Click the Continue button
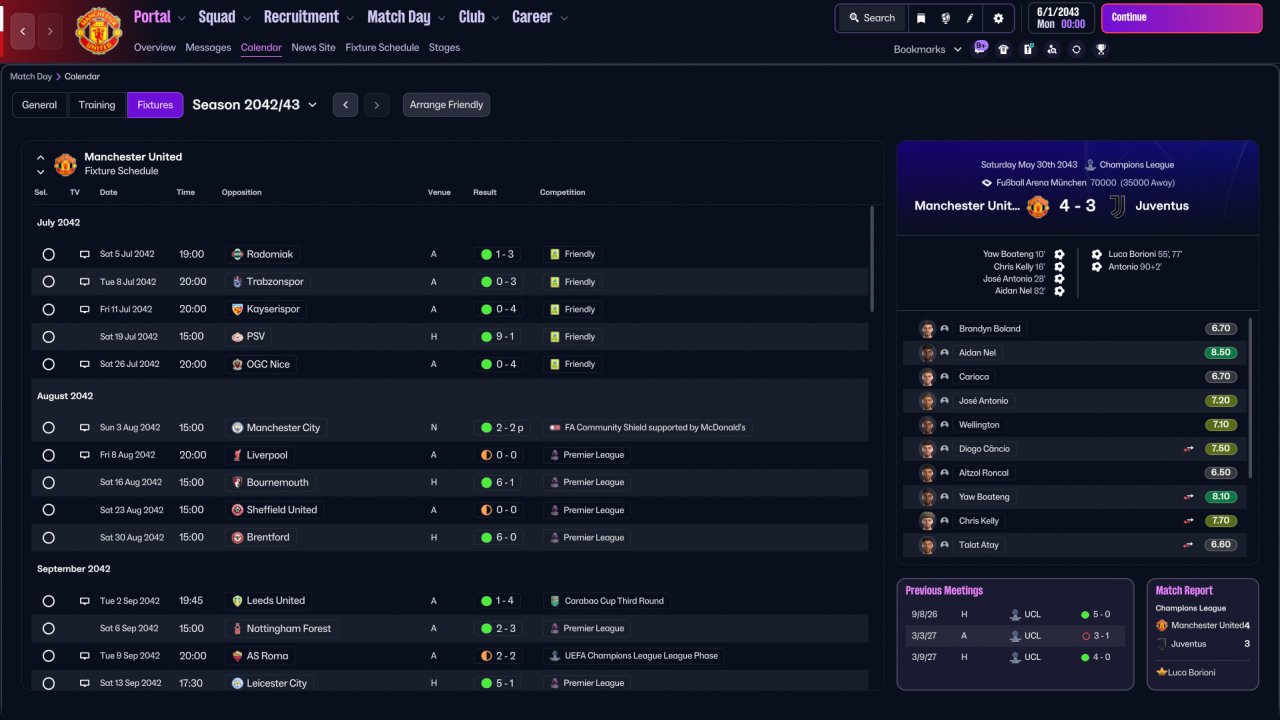Viewport: 1280px width, 720px height. [1180, 18]
